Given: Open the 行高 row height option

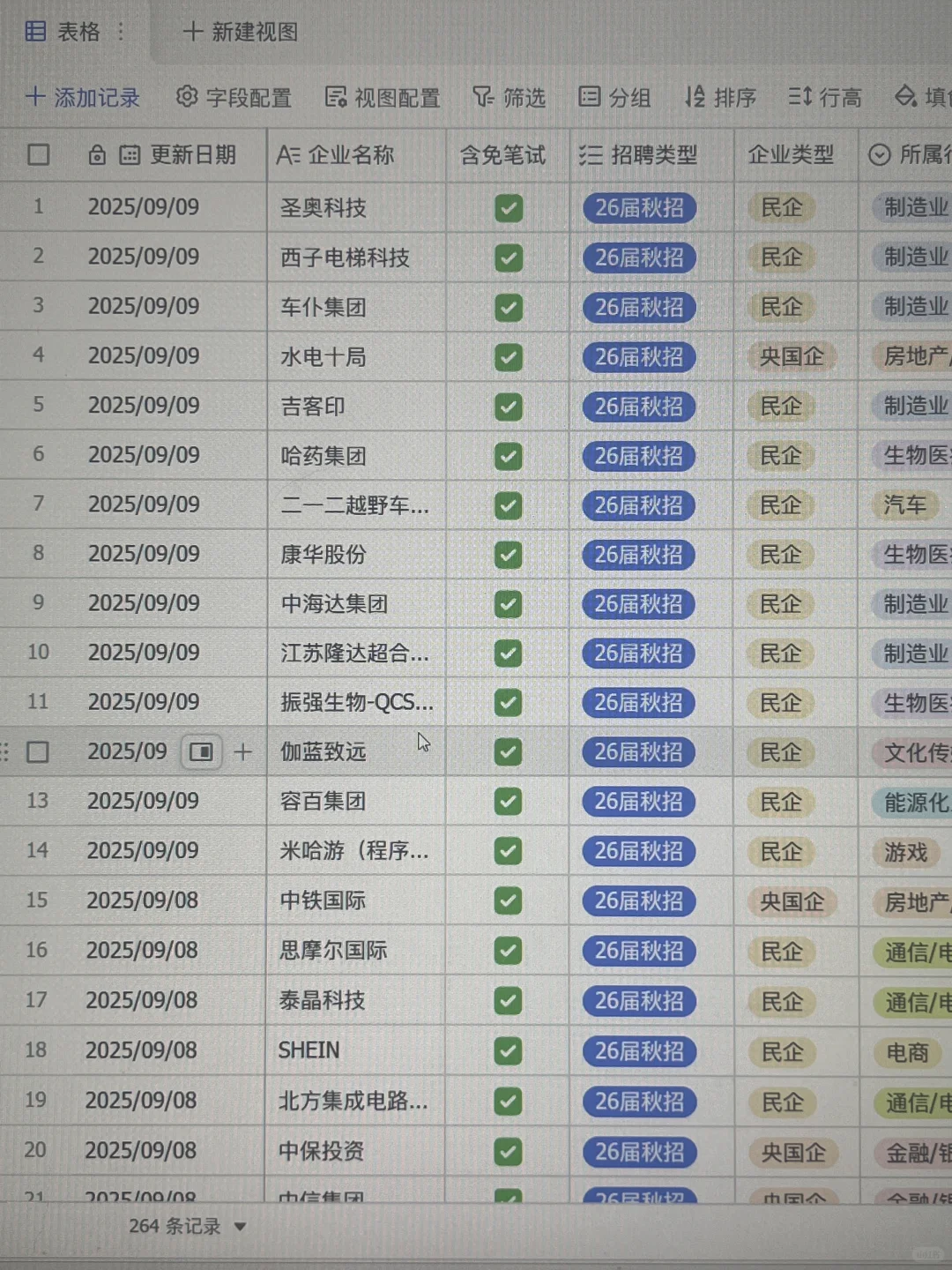Looking at the screenshot, I should 825,97.
